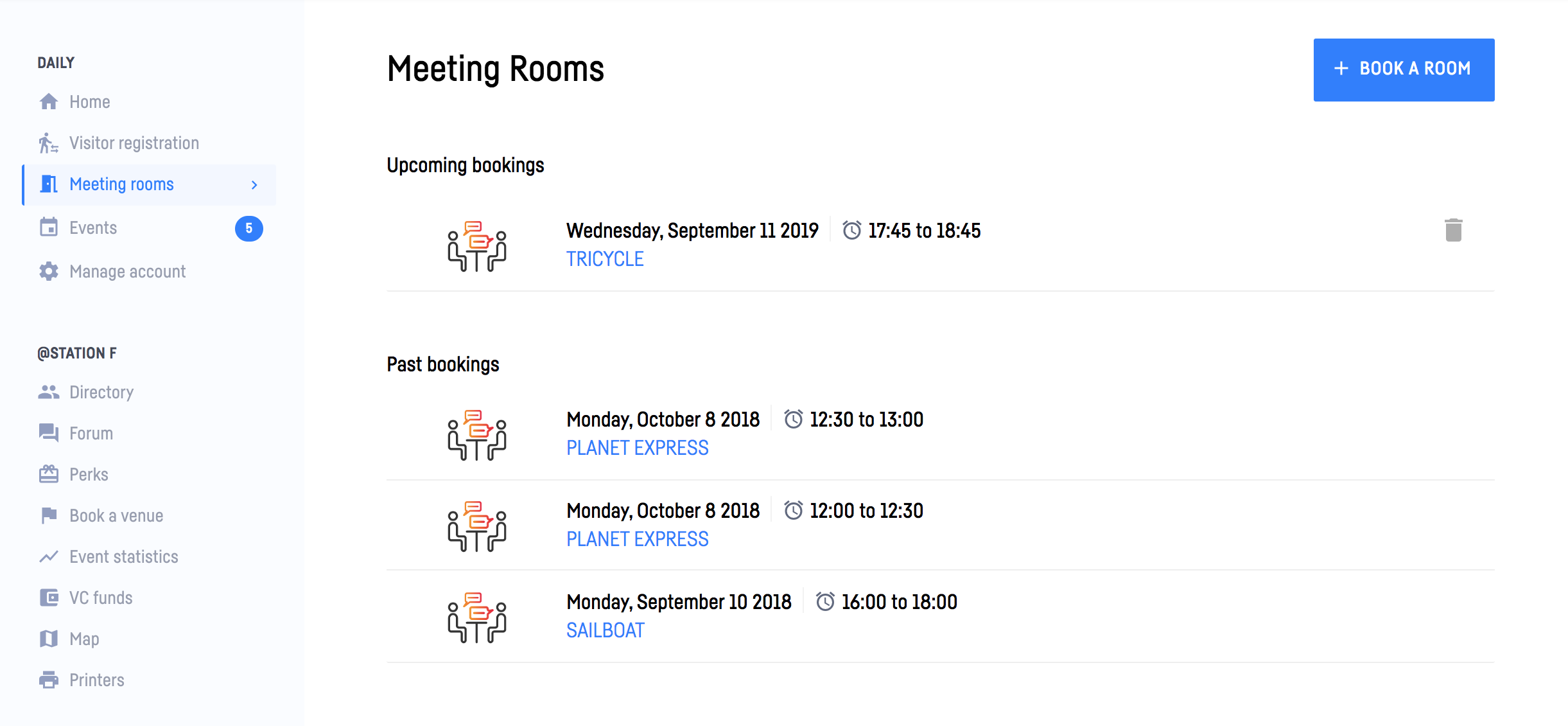Open the TRICYCLE room link
1568x726 pixels.
tap(605, 259)
